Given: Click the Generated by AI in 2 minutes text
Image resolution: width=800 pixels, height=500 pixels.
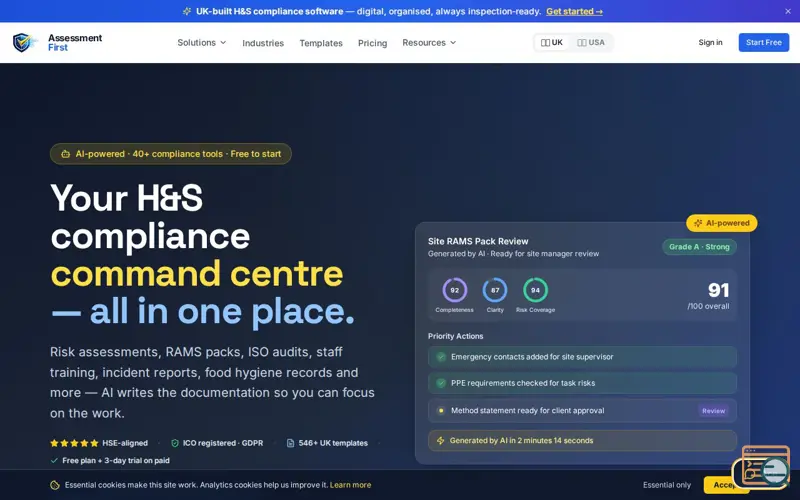Looking at the screenshot, I should pos(521,440).
